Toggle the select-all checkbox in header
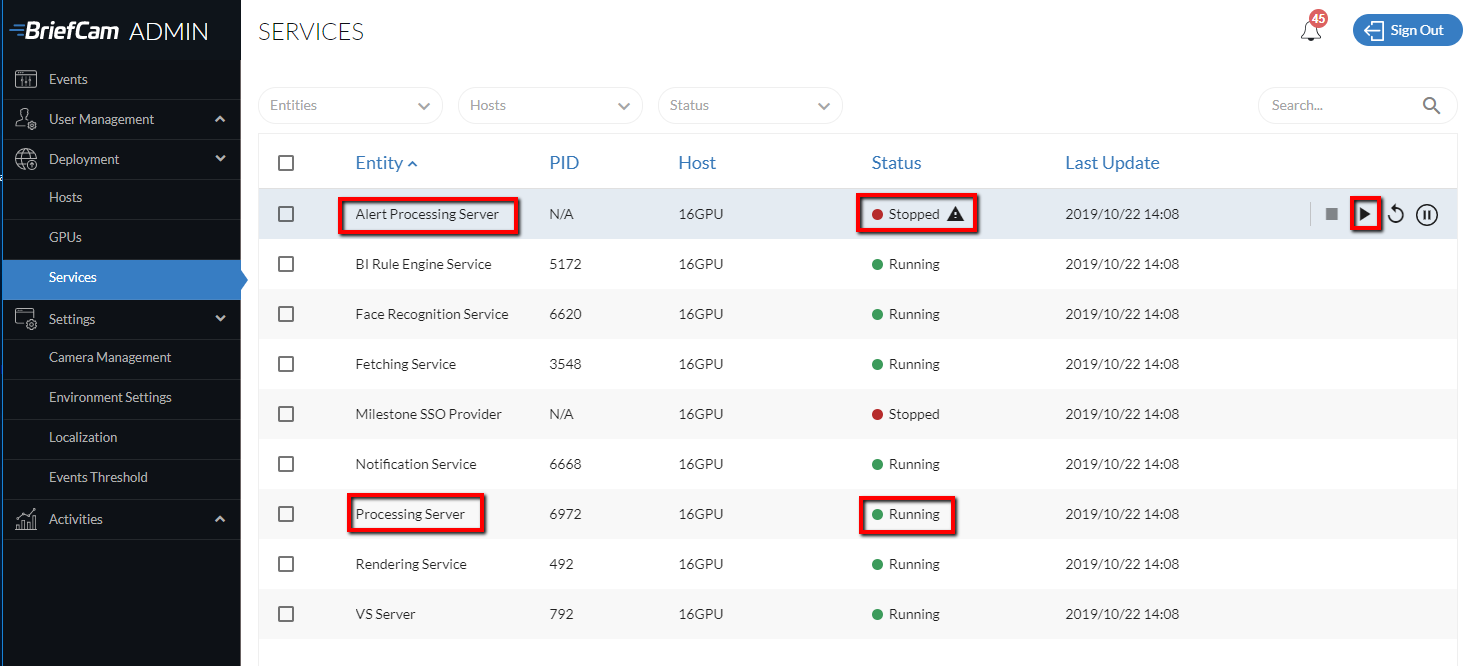The height and width of the screenshot is (666, 1471). point(286,163)
